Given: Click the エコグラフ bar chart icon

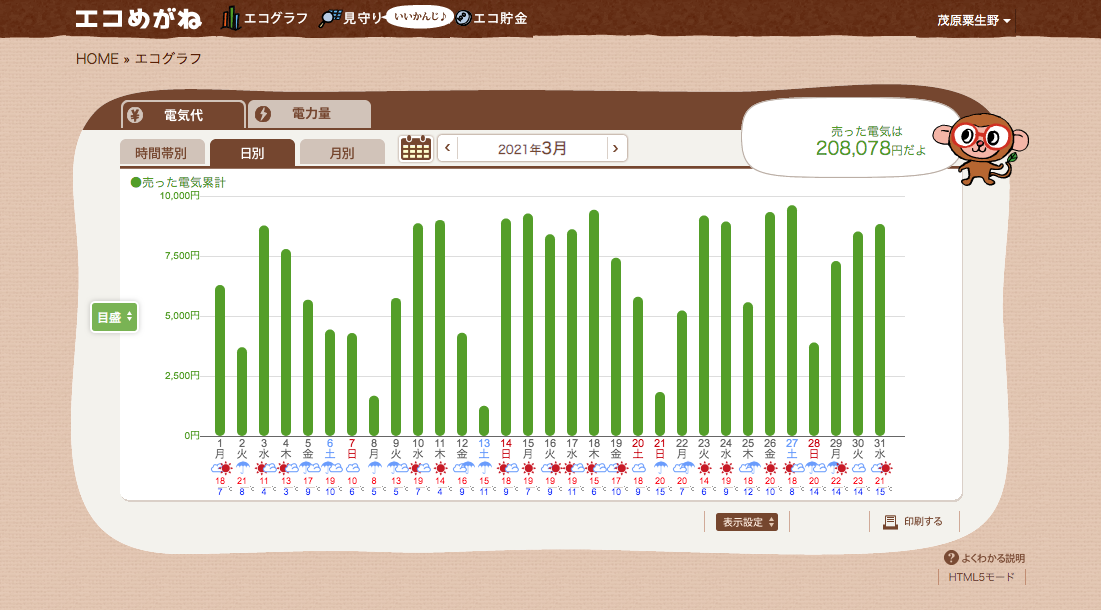Looking at the screenshot, I should coord(230,18).
